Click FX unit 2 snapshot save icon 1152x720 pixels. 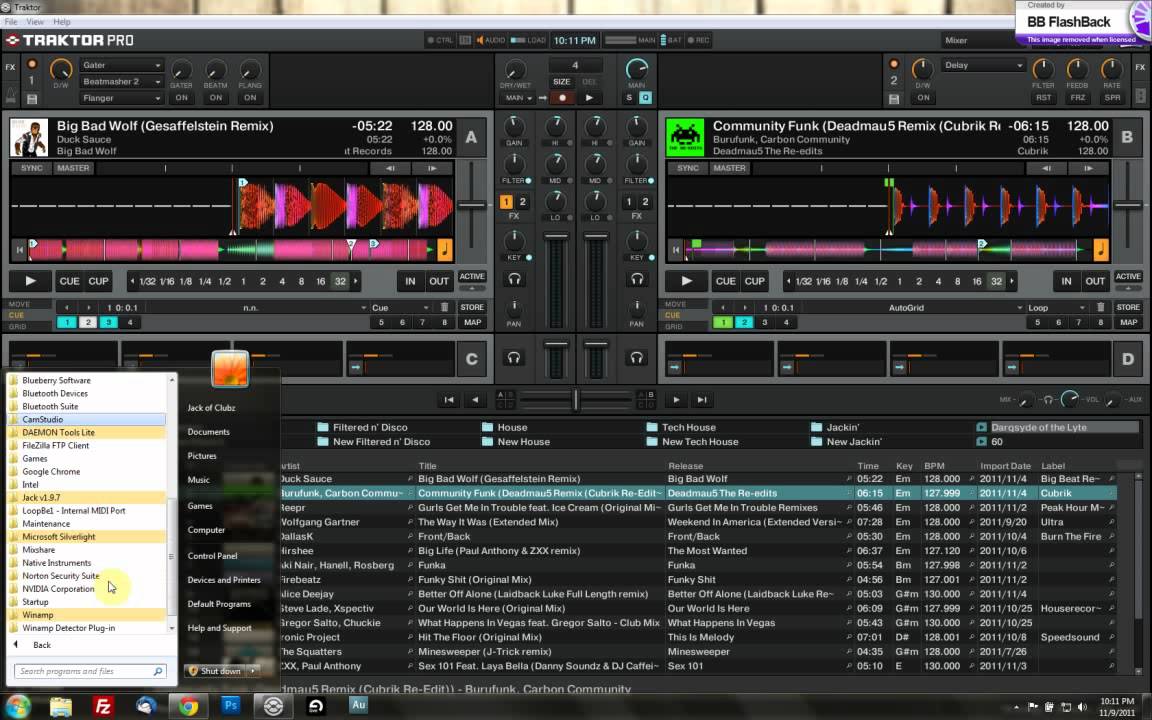(893, 98)
